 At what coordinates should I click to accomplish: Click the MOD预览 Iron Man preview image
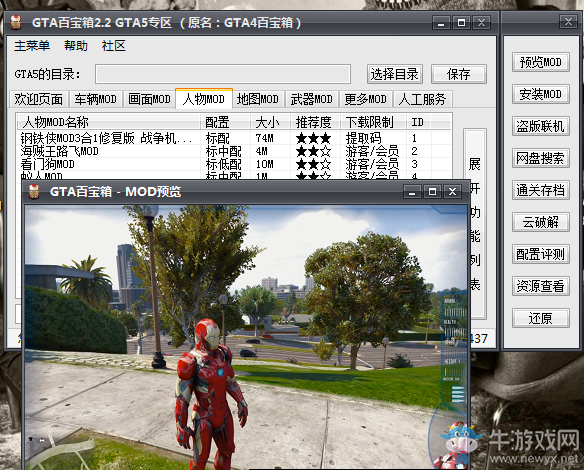(x=246, y=337)
